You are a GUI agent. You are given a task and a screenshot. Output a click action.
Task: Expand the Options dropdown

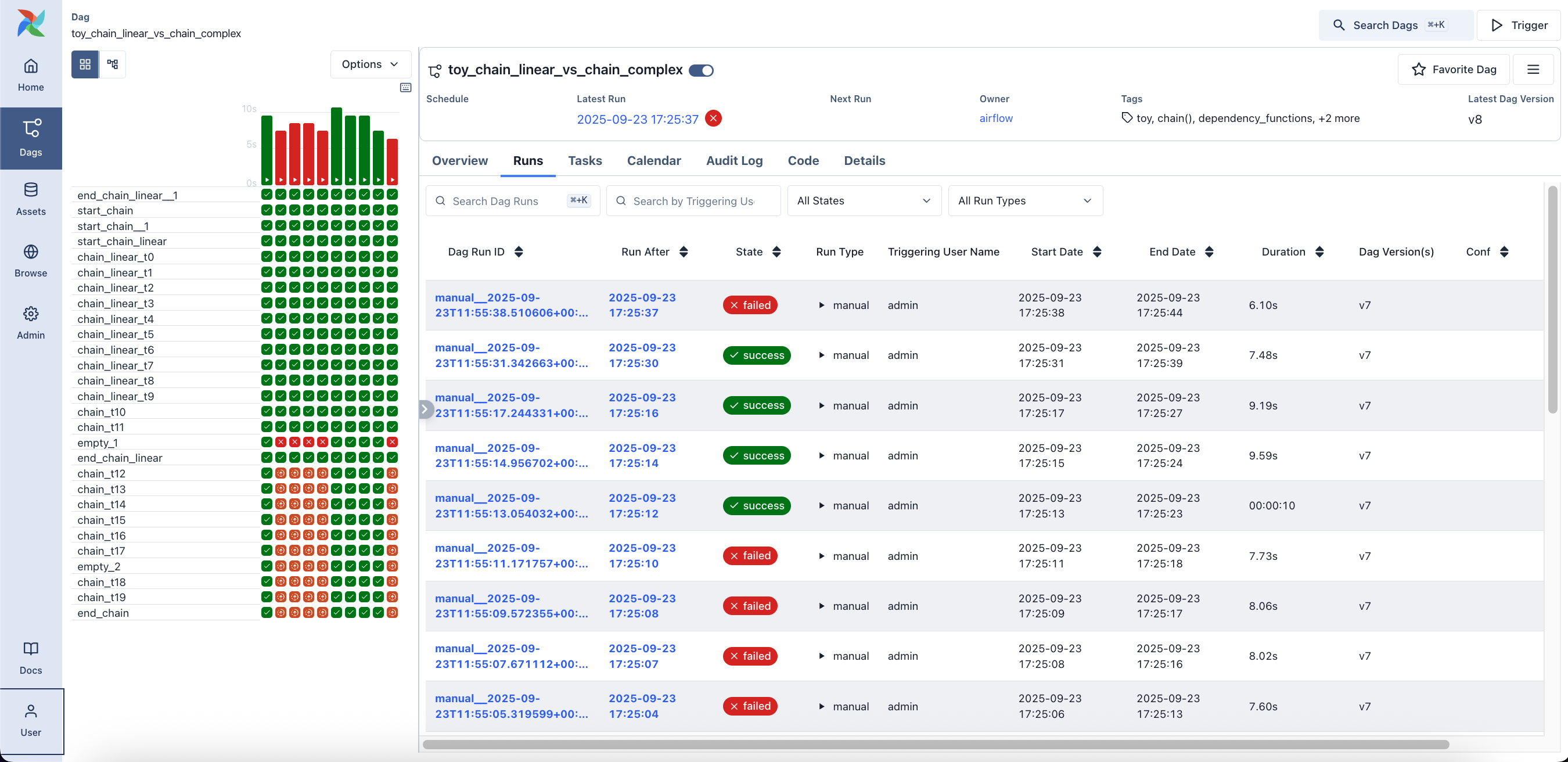pyautogui.click(x=370, y=64)
